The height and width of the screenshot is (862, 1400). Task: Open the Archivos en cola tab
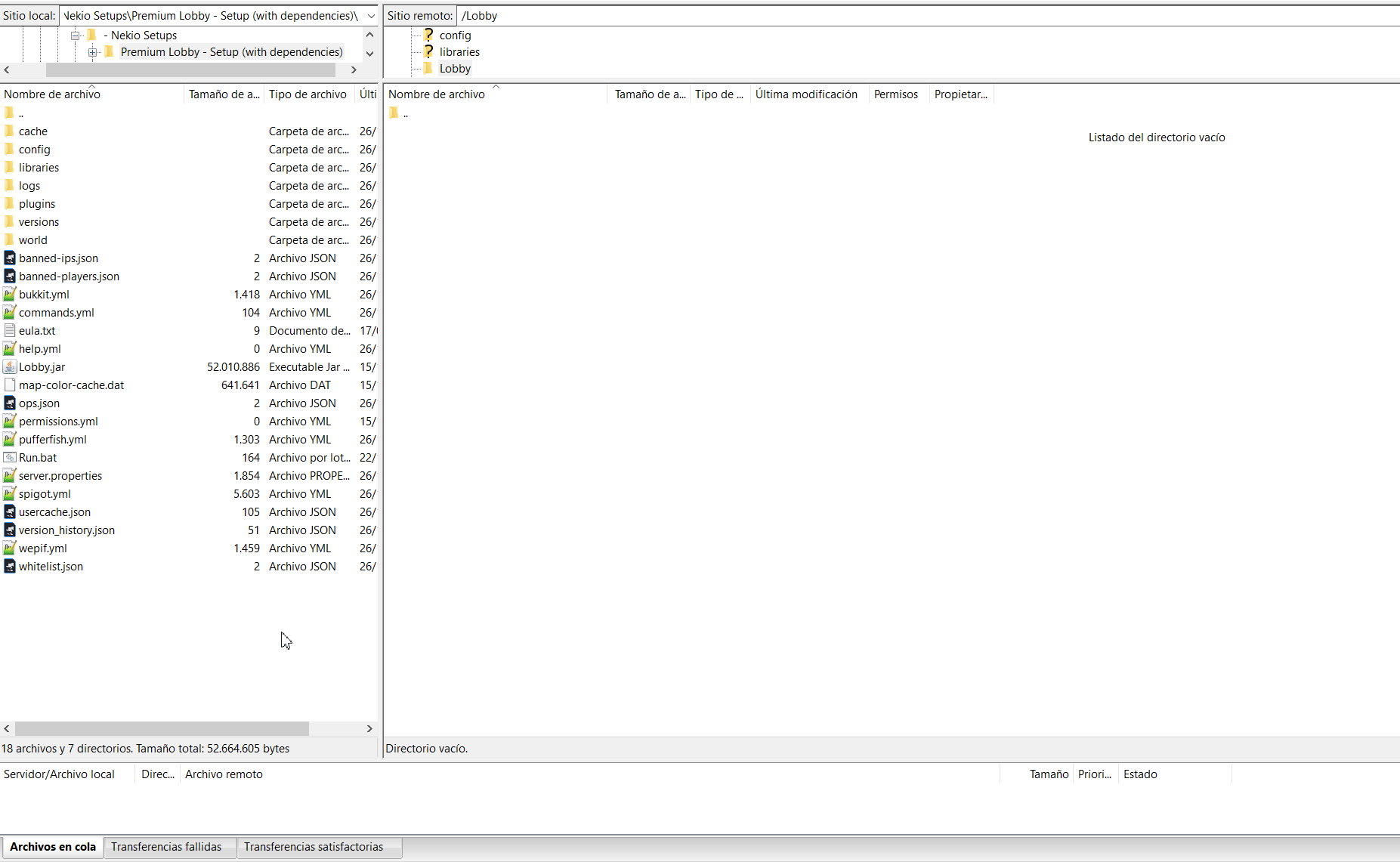pos(53,847)
